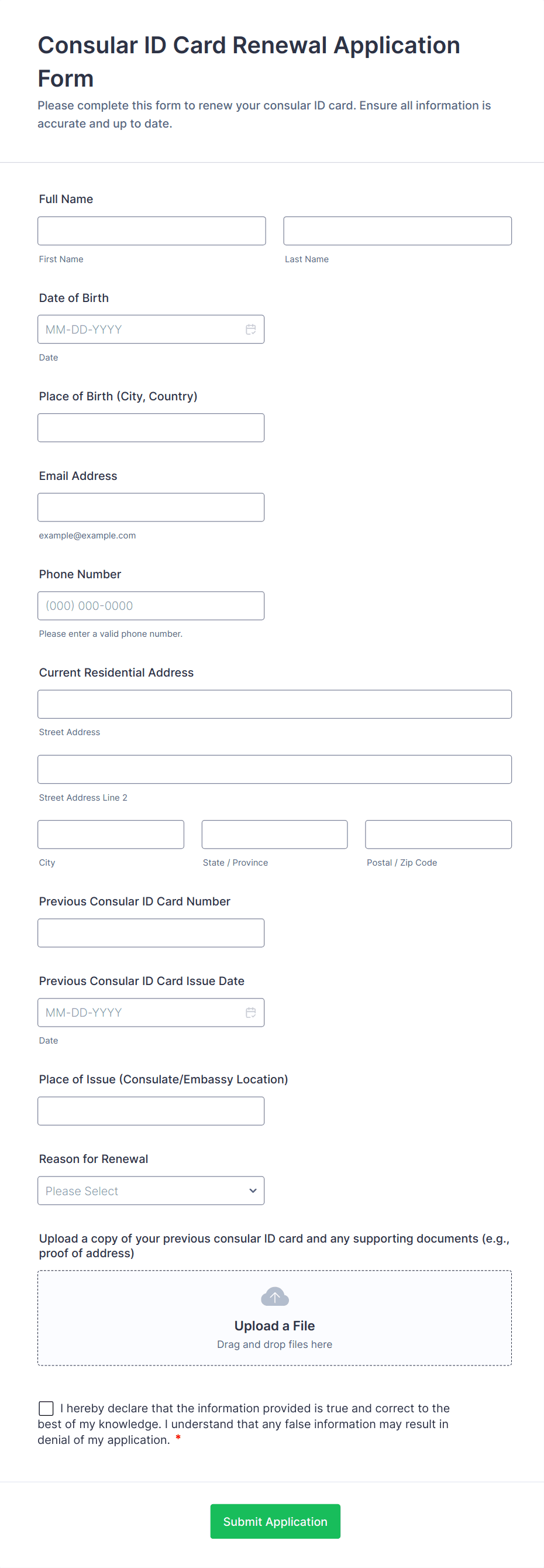Focus the State / Province field
Image resolution: width=544 pixels, height=1568 pixels.
point(274,835)
